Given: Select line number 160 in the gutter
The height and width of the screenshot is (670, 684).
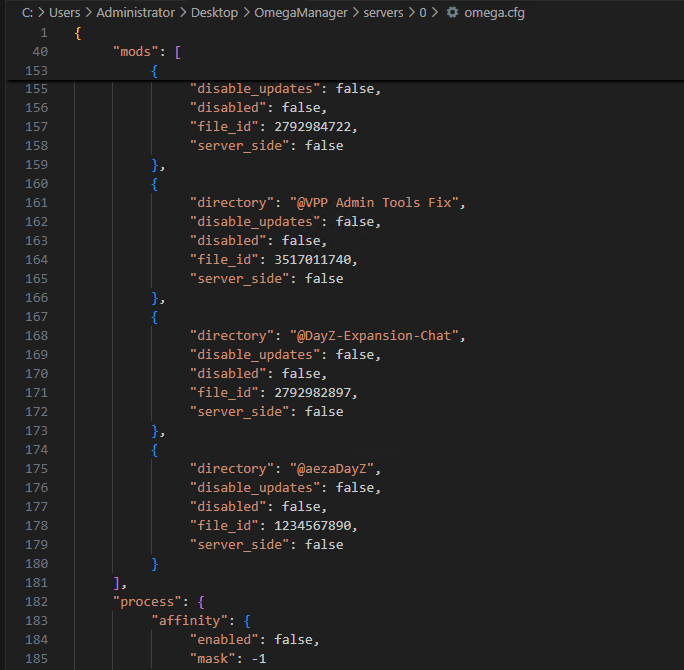Looking at the screenshot, I should click(35, 184).
